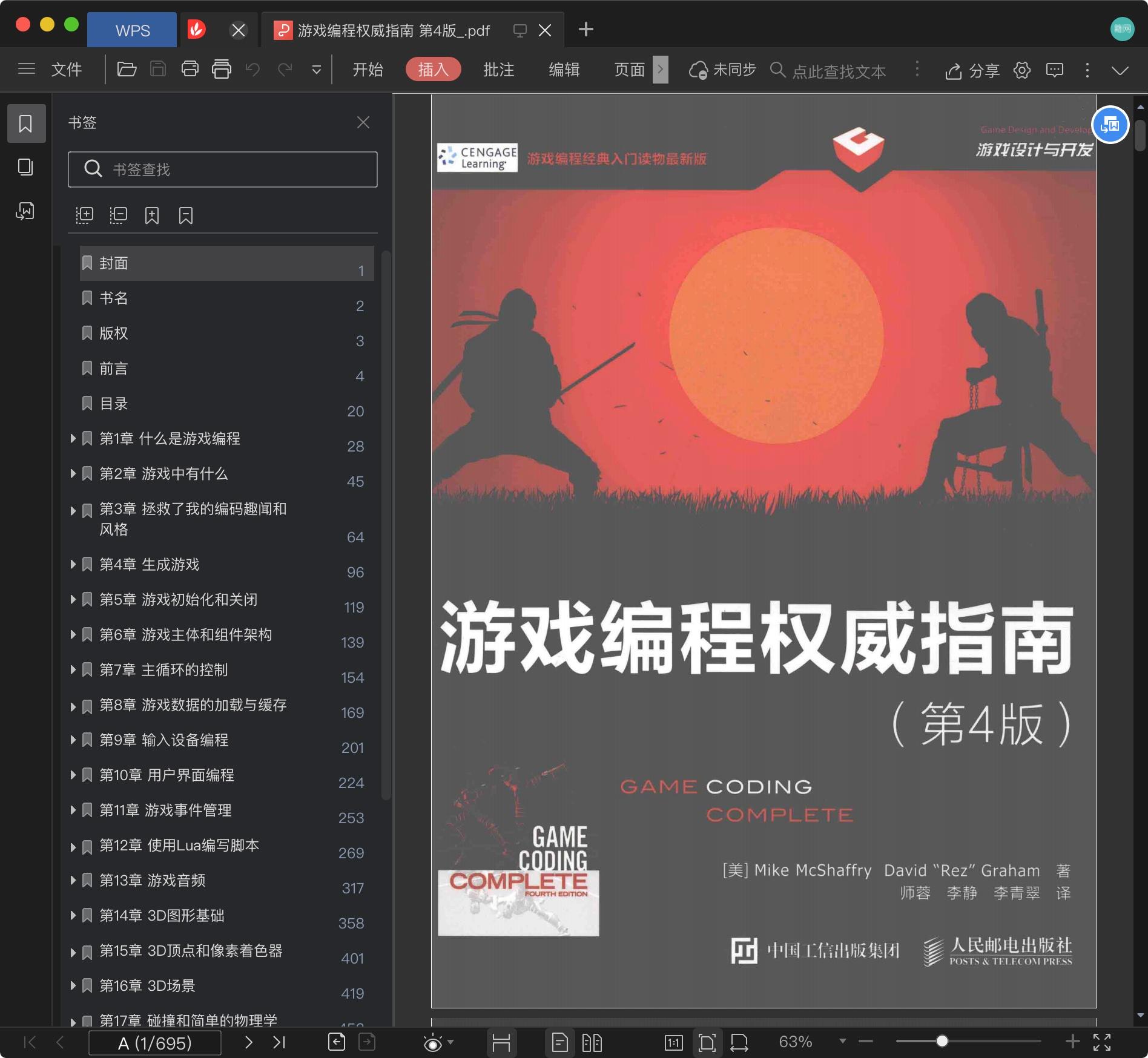Expand 第1章 什么是游戏编程 bookmark

point(73,438)
